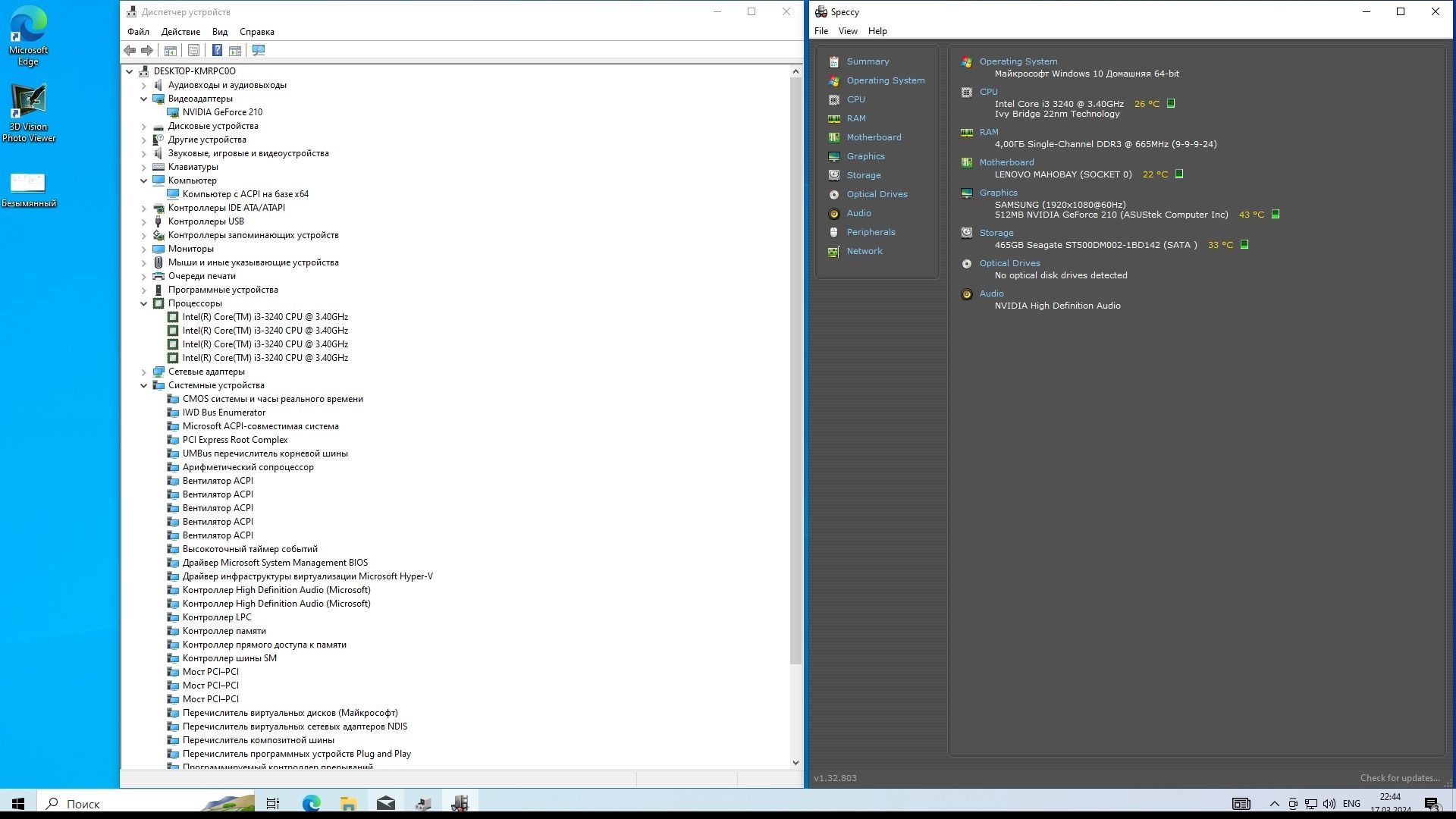
Task: Open Вид menu in Device Manager
Action: click(220, 32)
